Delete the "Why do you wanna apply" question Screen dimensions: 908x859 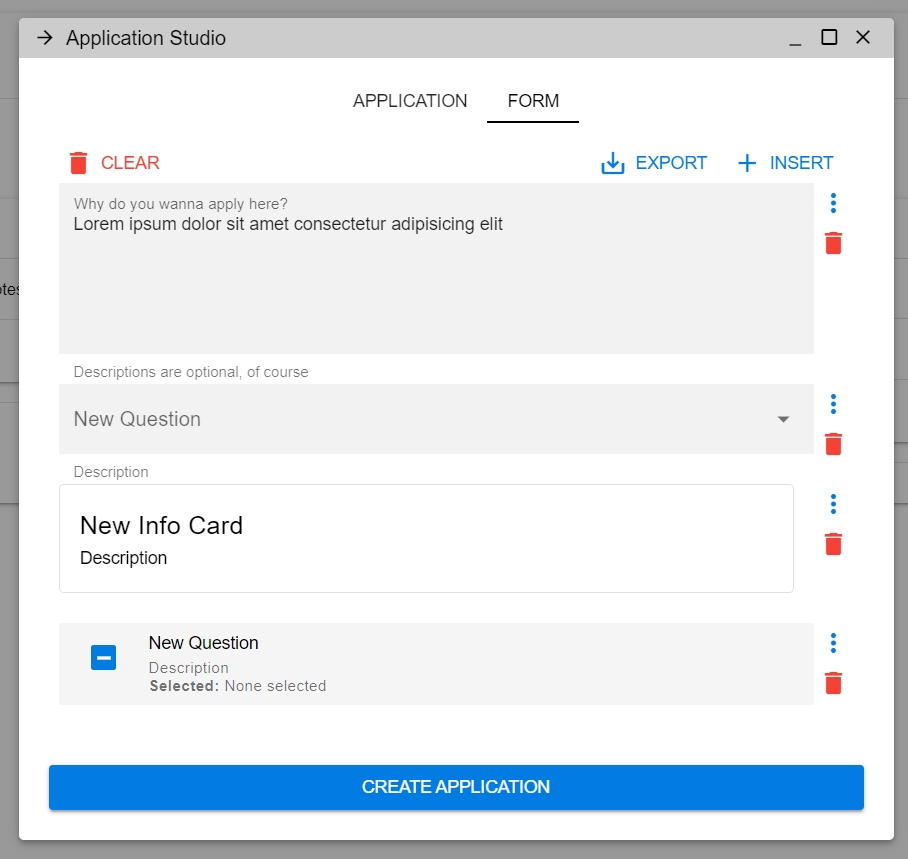833,243
